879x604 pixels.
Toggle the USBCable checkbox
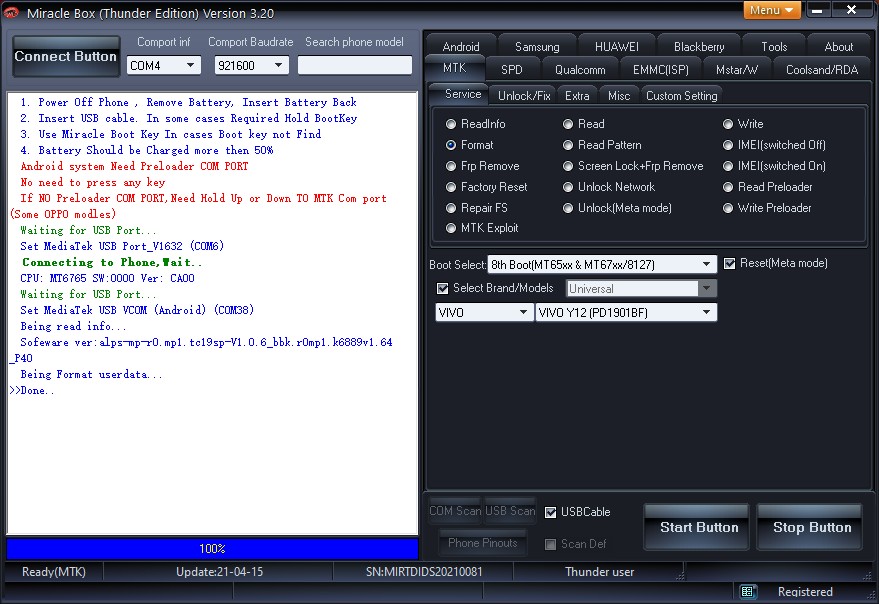click(x=550, y=512)
